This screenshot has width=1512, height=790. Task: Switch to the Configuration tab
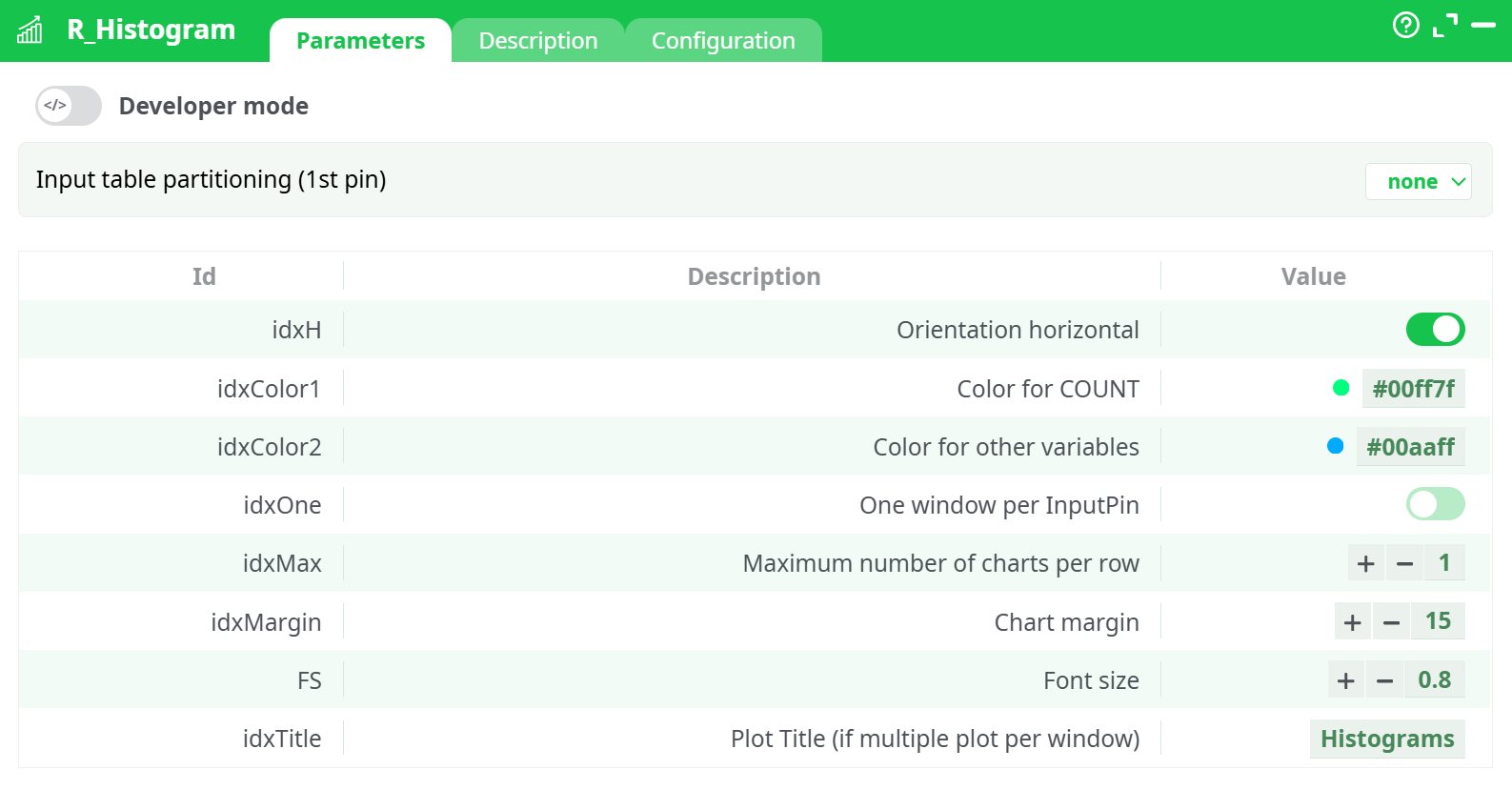click(722, 41)
